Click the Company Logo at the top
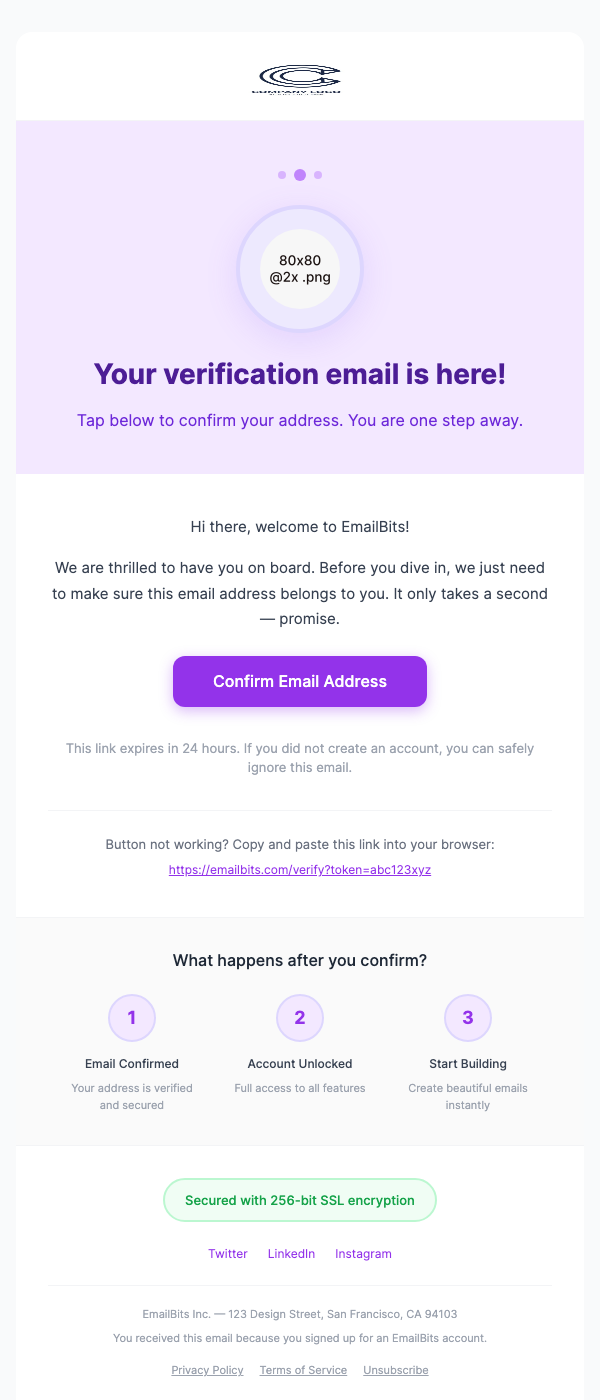The height and width of the screenshot is (1400, 600). pyautogui.click(x=299, y=78)
